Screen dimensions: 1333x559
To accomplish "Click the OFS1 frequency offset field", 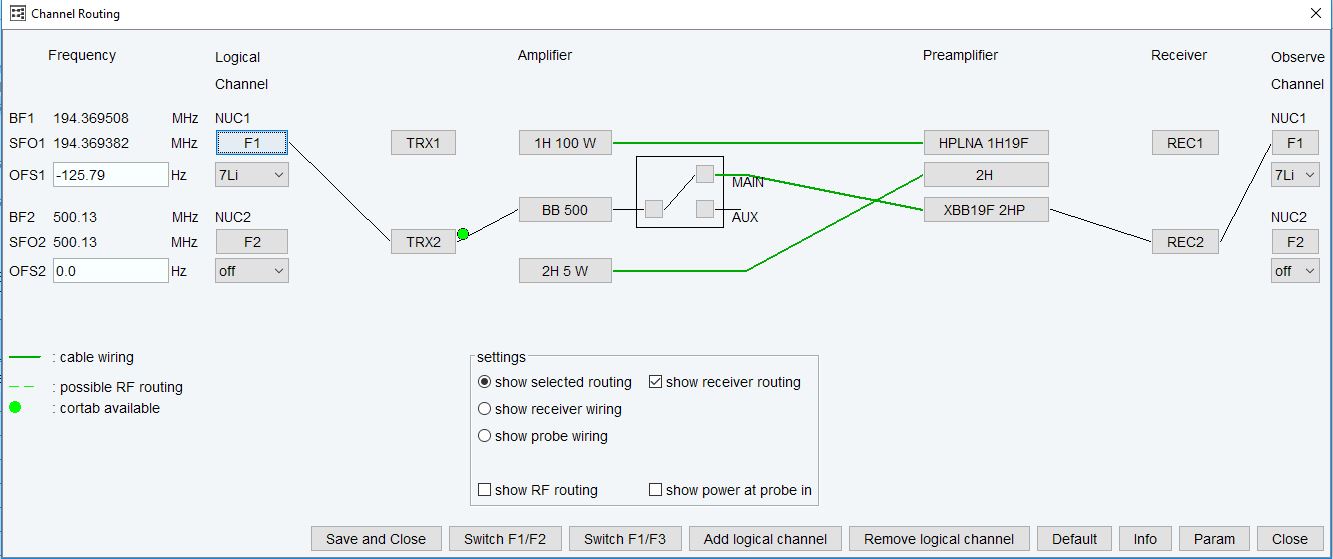I will click(x=110, y=175).
